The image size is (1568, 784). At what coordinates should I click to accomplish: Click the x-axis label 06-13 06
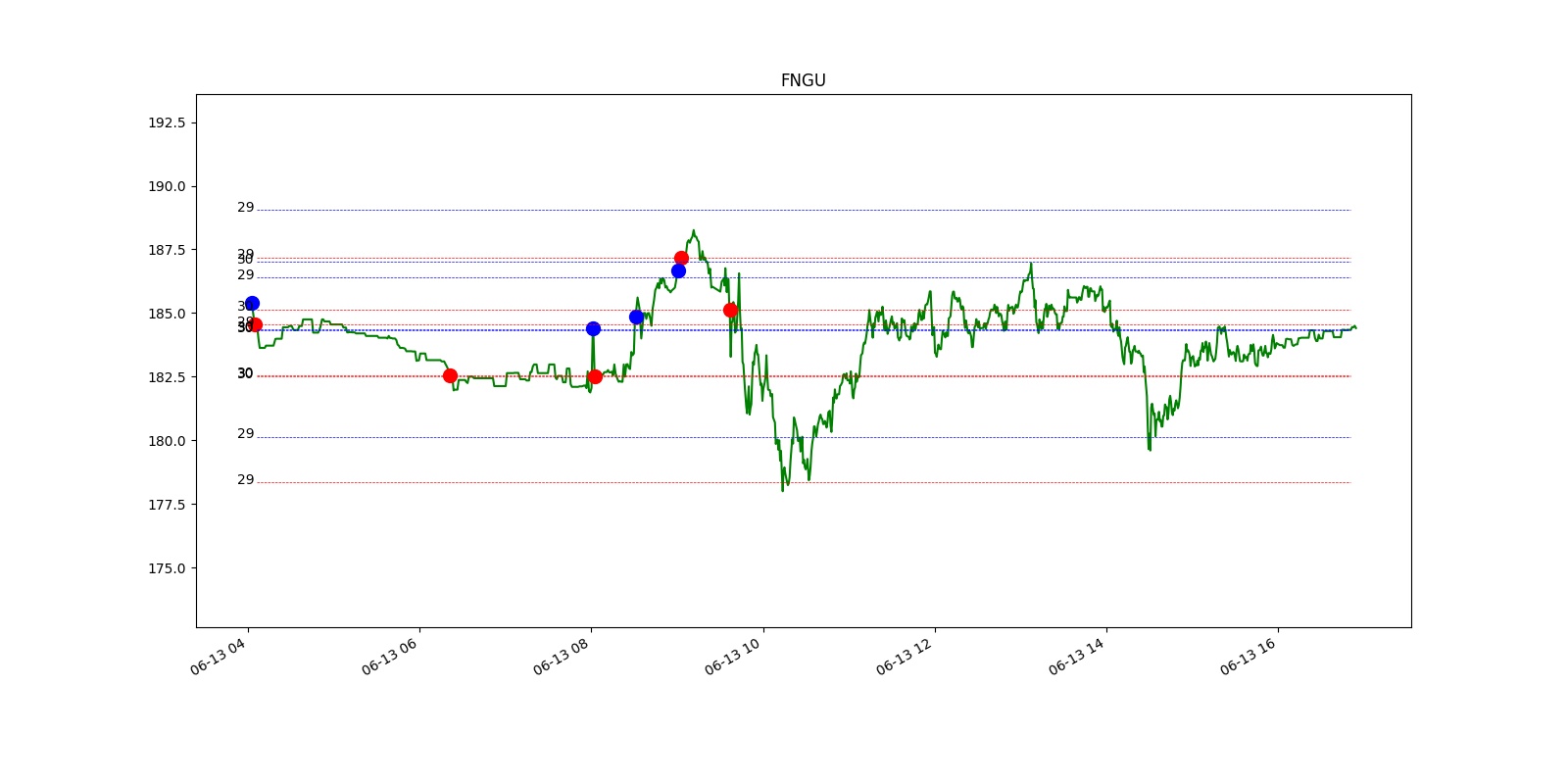(391, 655)
